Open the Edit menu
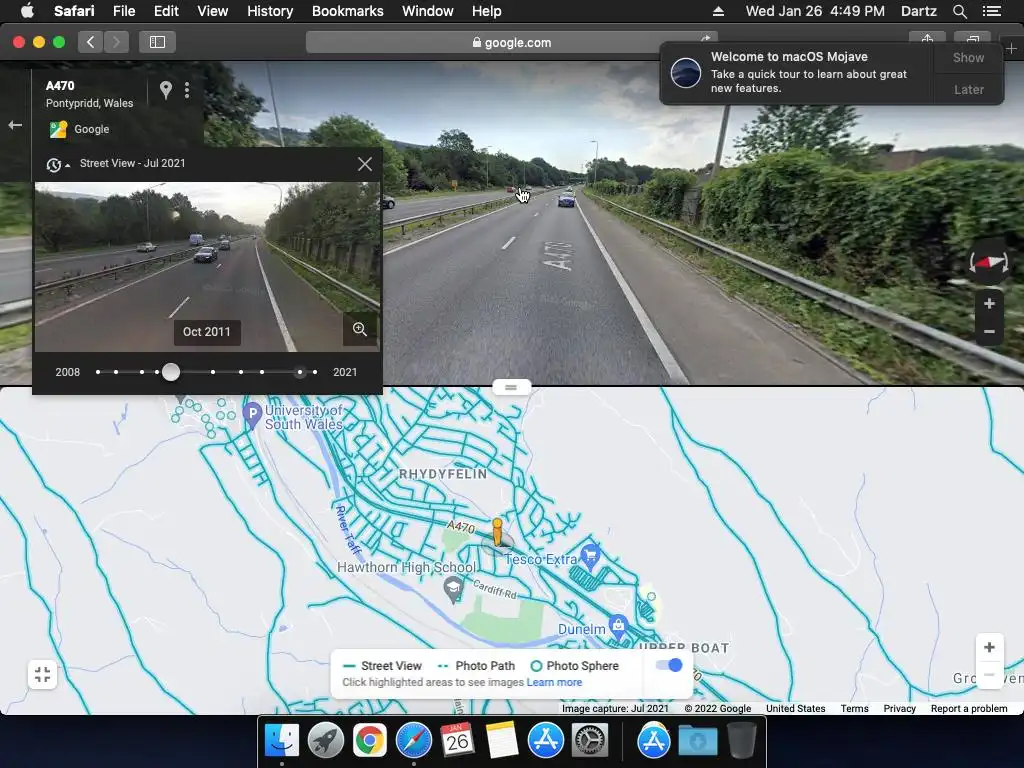 click(x=166, y=11)
